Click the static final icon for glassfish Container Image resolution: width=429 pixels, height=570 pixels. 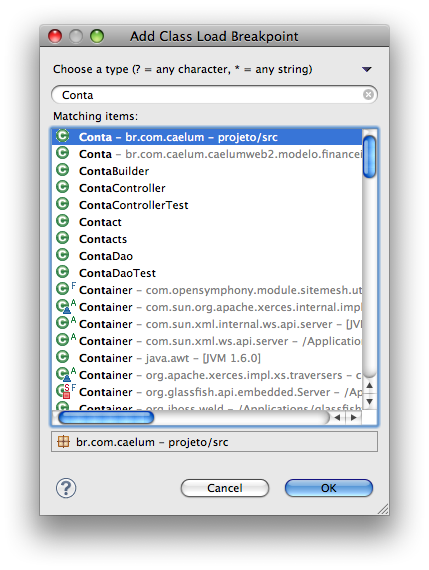pos(66,391)
